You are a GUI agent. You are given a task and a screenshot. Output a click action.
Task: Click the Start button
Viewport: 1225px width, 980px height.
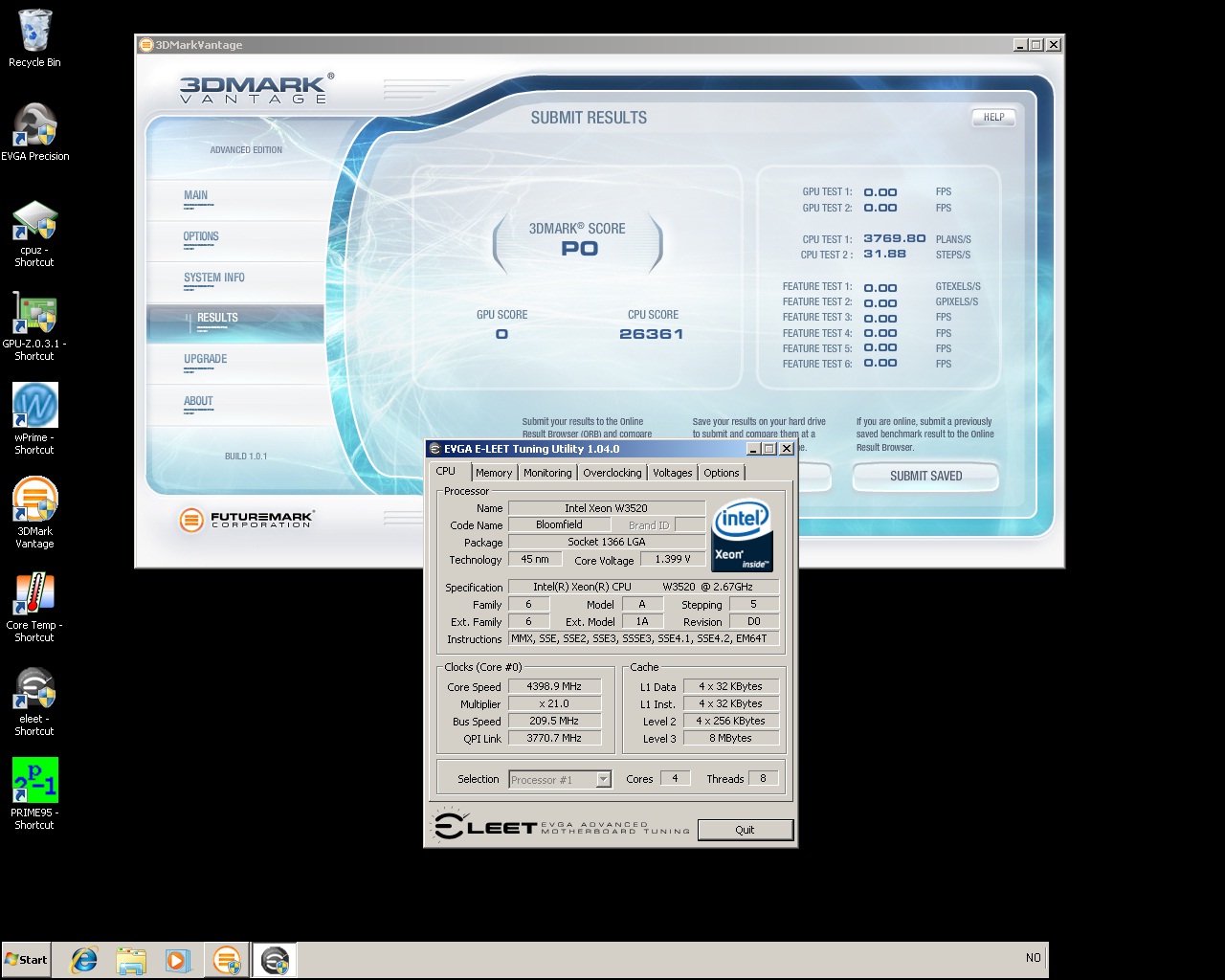pos(26,959)
